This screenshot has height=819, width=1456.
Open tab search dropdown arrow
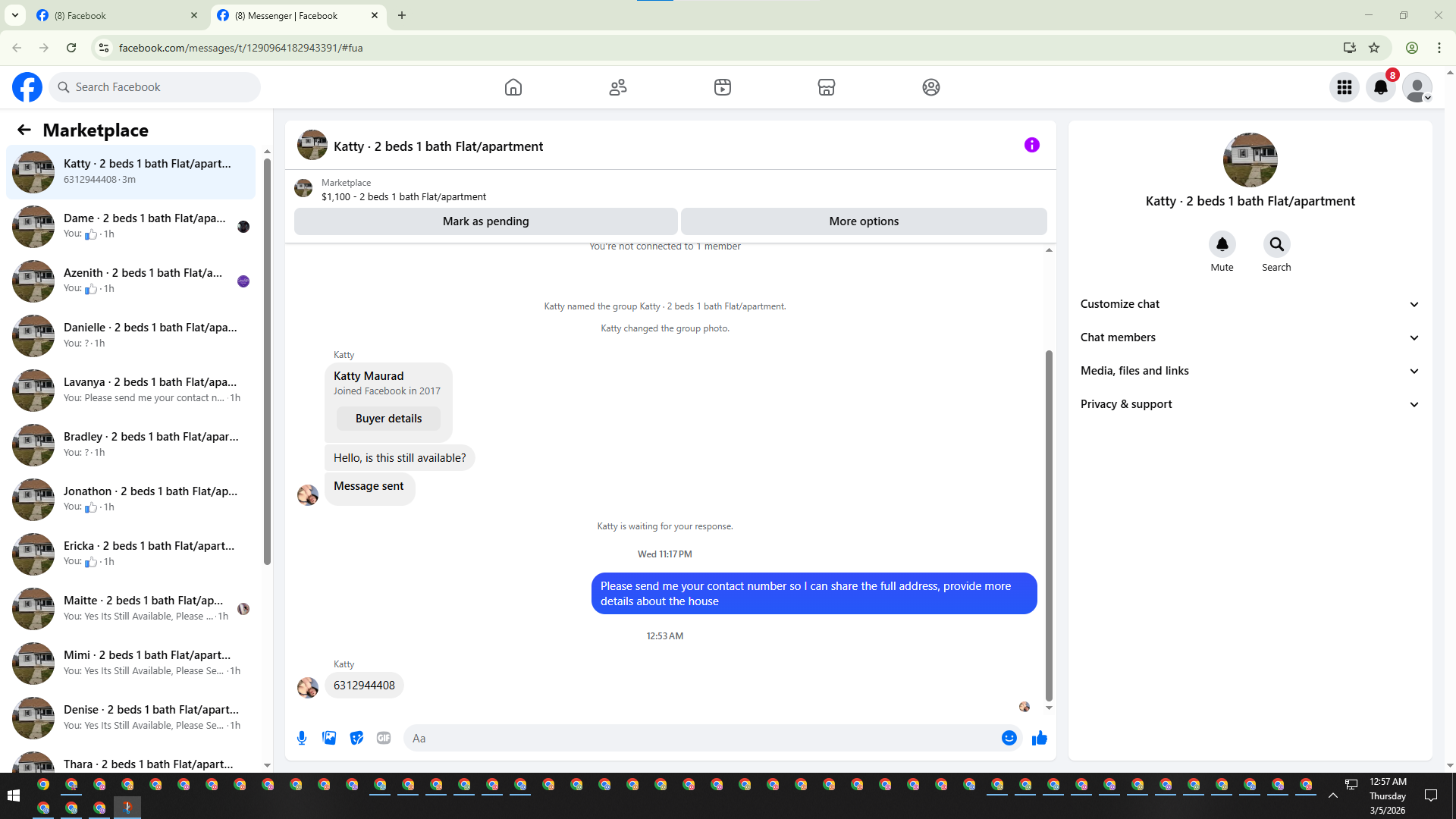pos(15,15)
